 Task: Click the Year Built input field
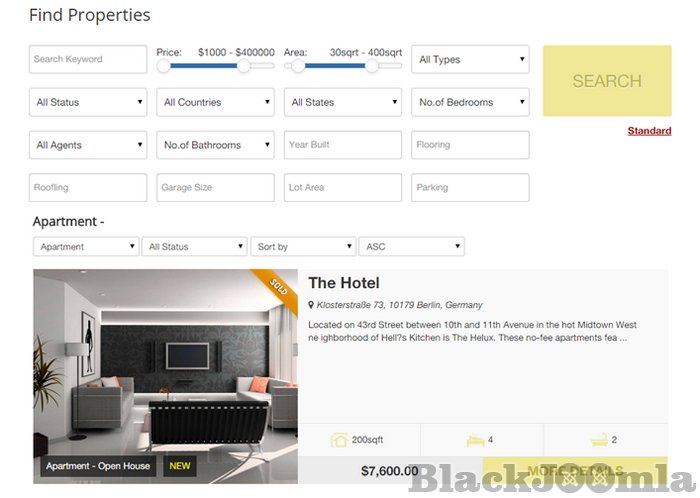pyautogui.click(x=343, y=145)
